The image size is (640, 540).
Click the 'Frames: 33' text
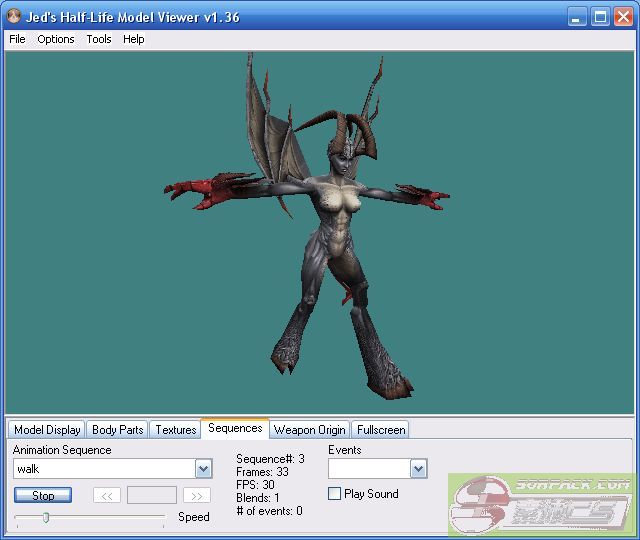(x=262, y=472)
